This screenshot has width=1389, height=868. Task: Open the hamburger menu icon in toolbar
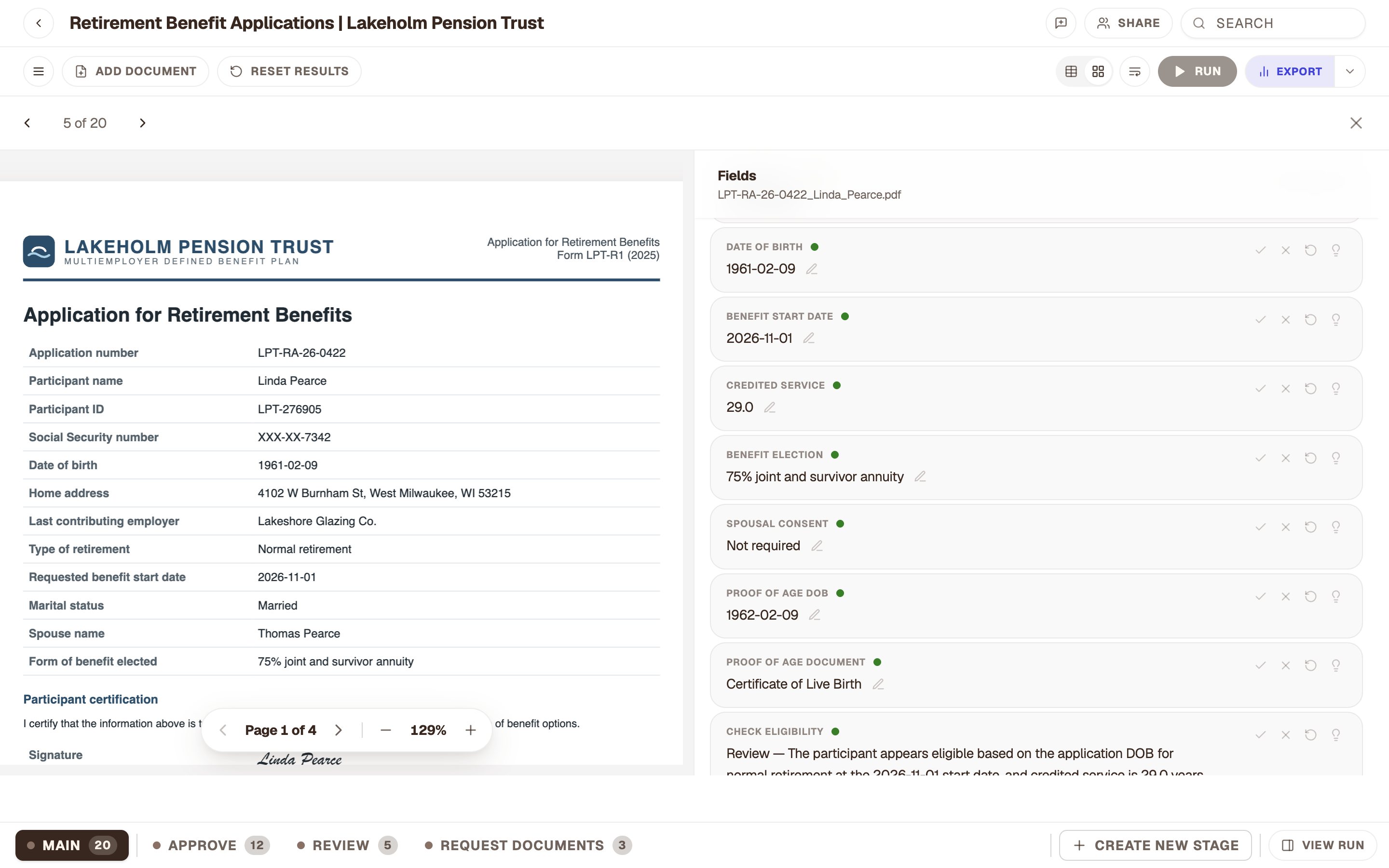39,71
